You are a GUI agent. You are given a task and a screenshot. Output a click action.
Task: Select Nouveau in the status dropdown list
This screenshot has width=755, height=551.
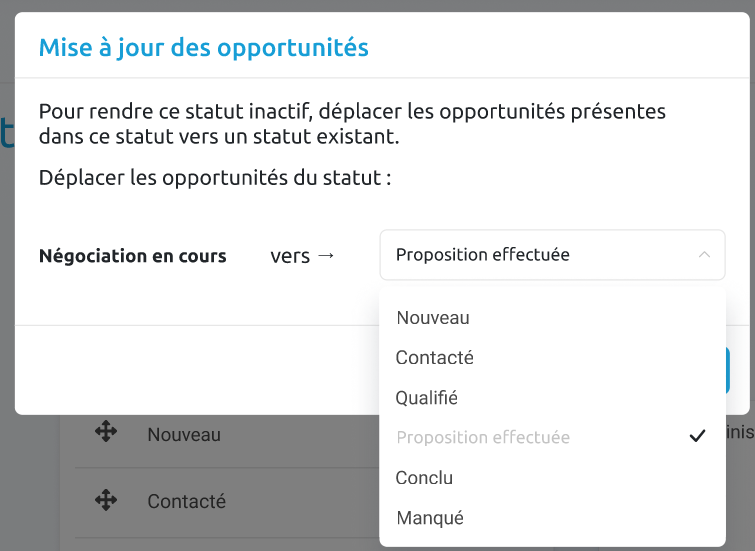point(552,318)
